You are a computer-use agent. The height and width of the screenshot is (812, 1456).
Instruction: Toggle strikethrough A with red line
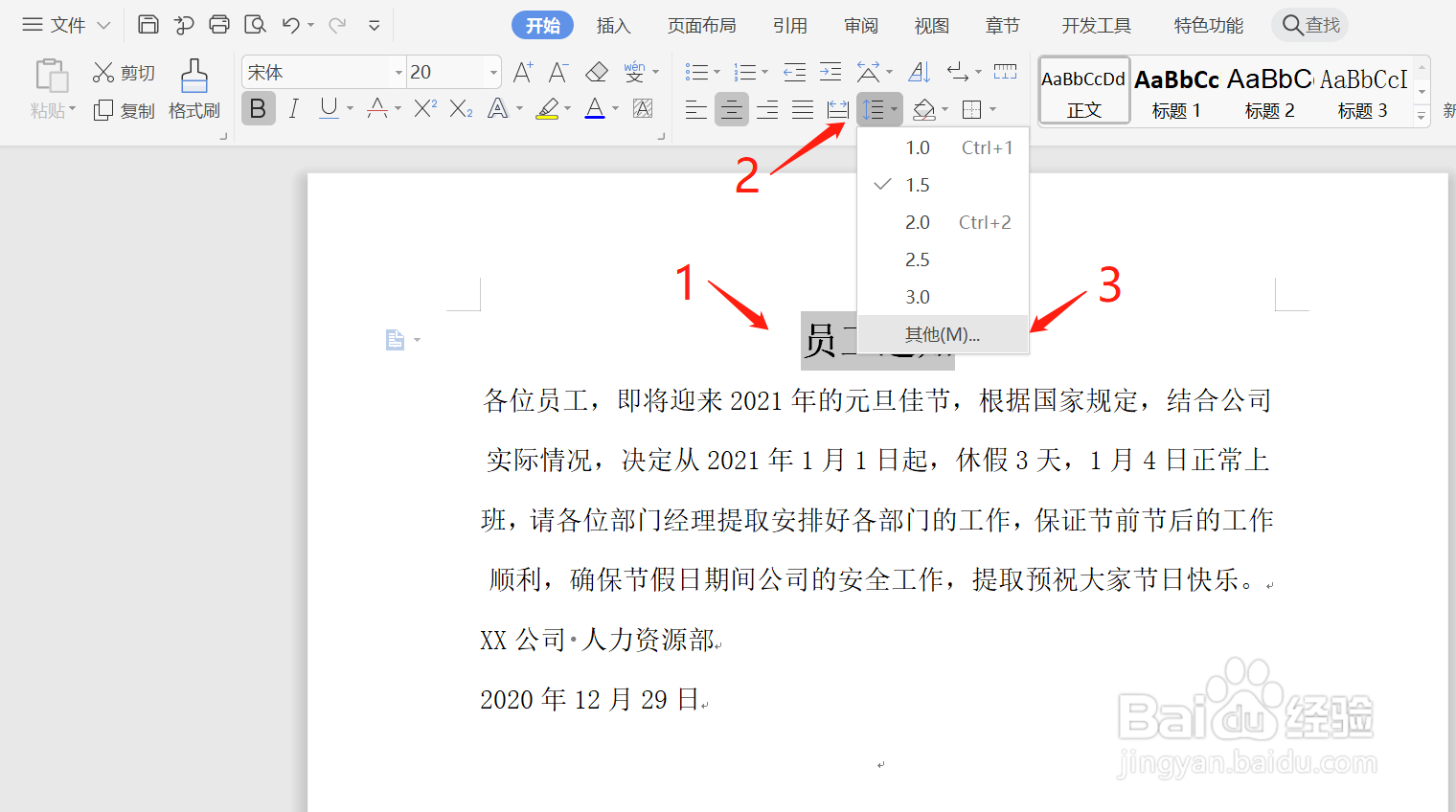(377, 109)
